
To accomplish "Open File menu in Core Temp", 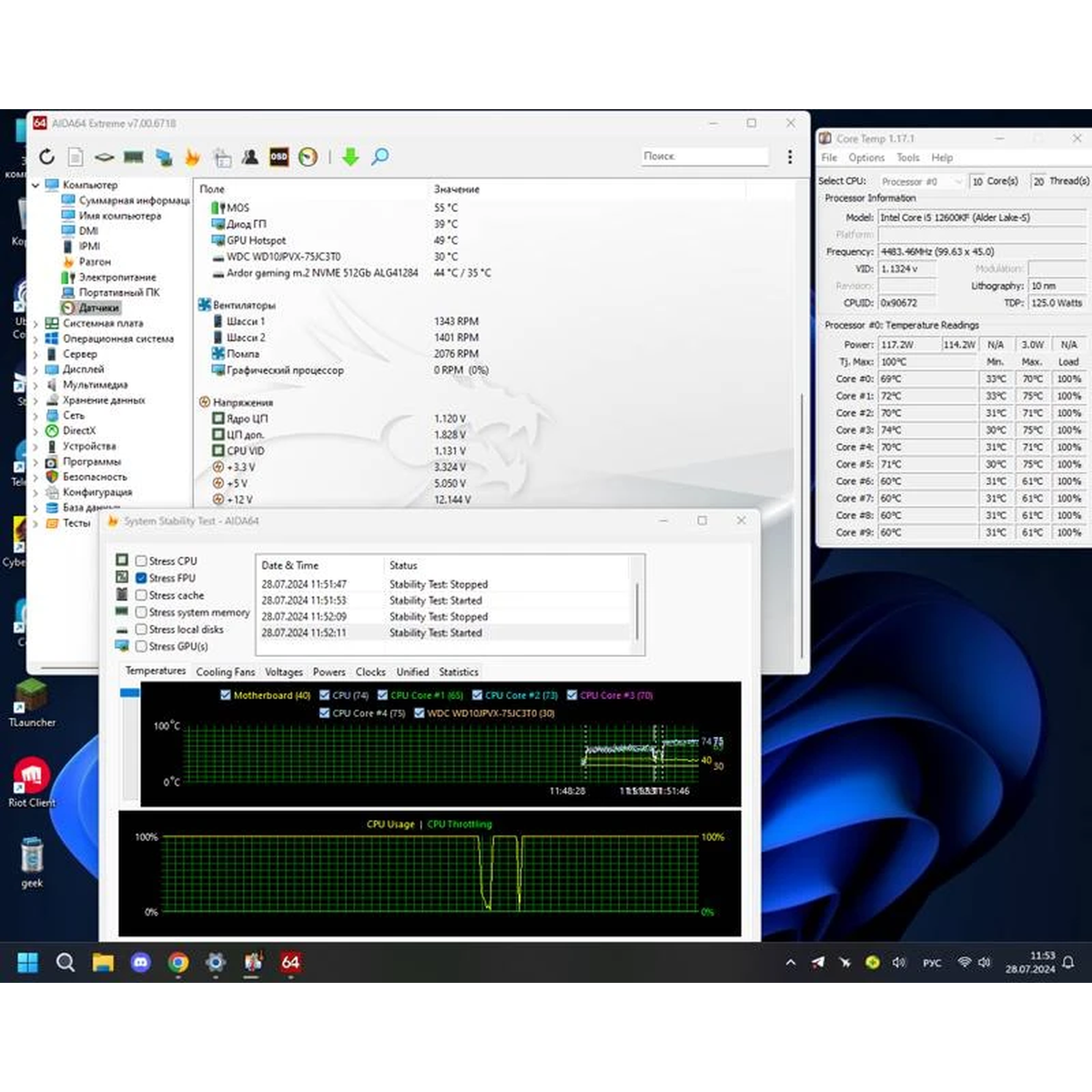I will point(829,157).
